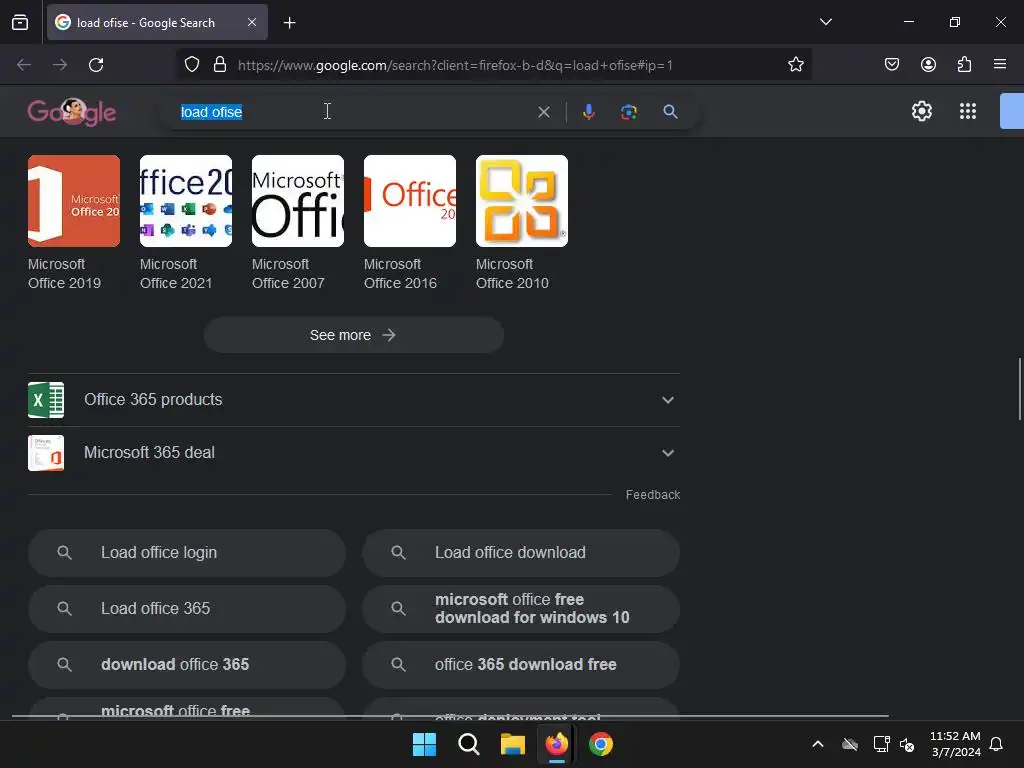This screenshot has height=768, width=1024.
Task: Open OneDrive tray cloud icon
Action: [x=850, y=744]
